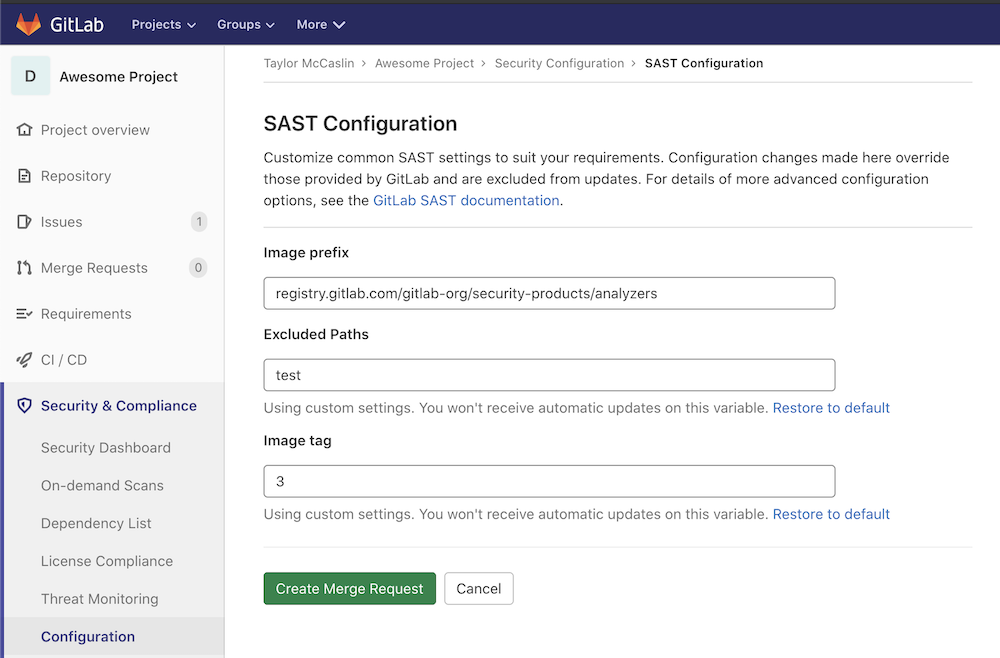Open the More navigation dropdown

click(x=320, y=24)
